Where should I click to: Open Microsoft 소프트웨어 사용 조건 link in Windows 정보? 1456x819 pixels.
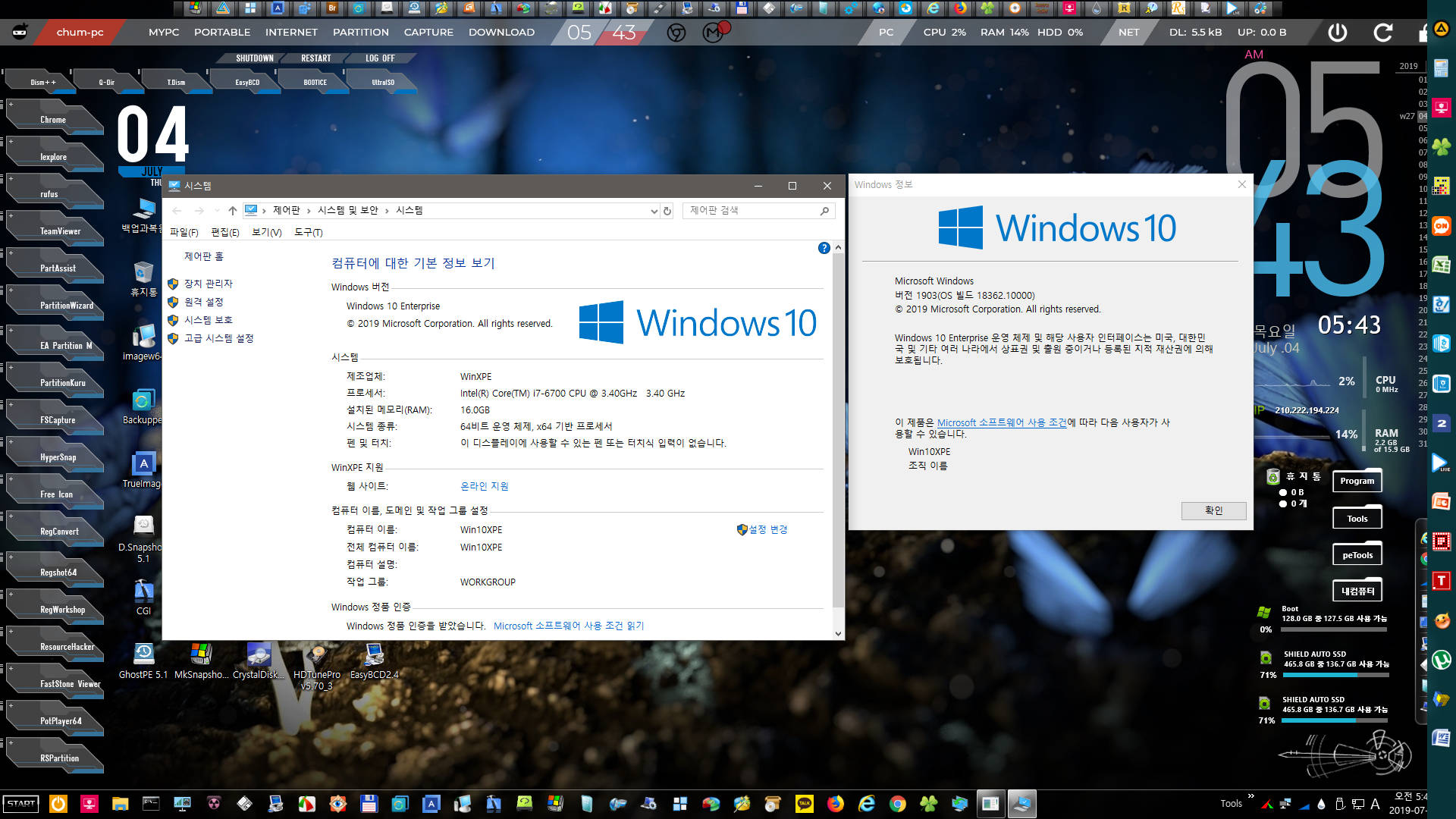(1002, 422)
